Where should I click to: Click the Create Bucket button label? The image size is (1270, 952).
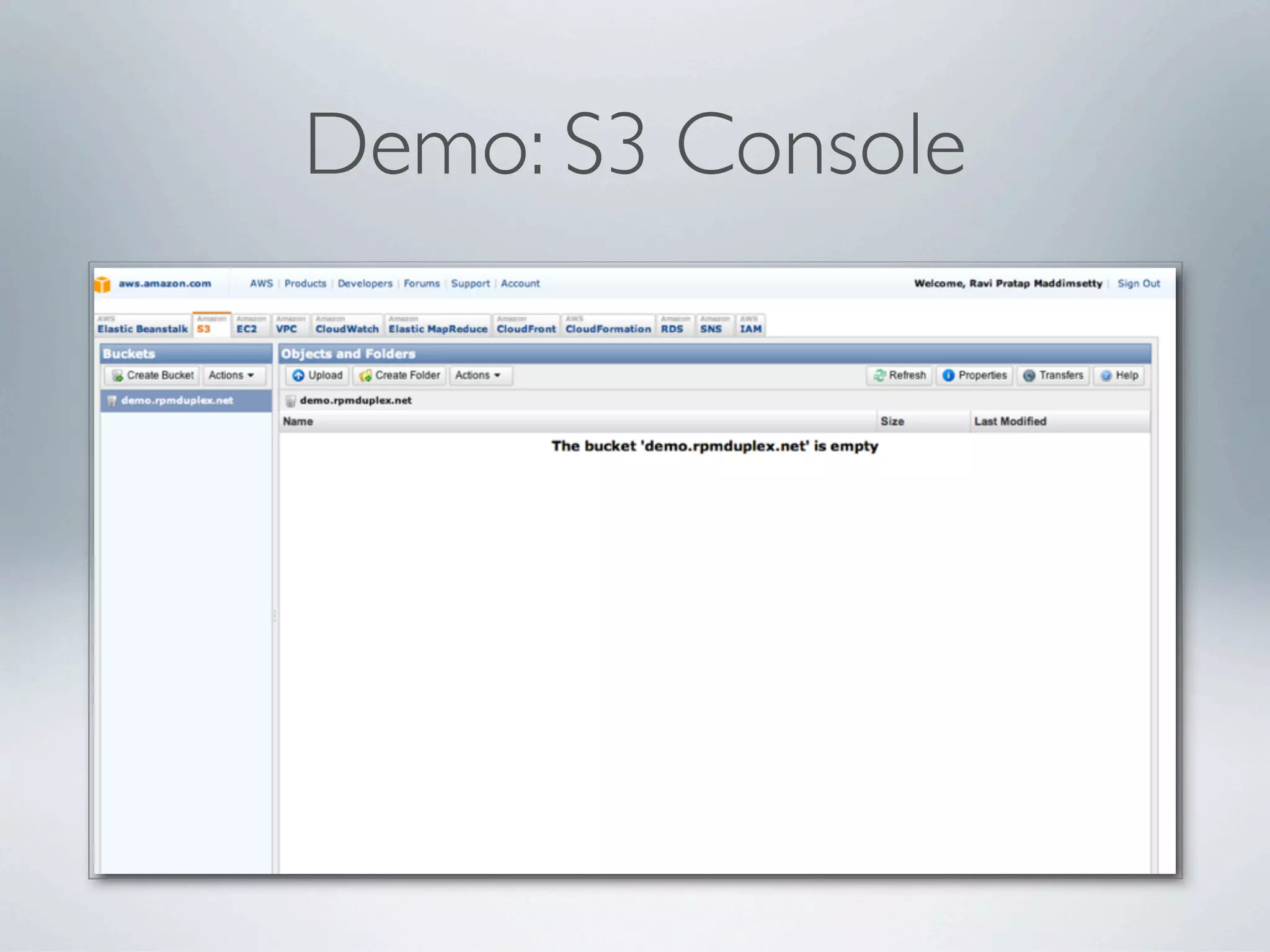pos(161,376)
